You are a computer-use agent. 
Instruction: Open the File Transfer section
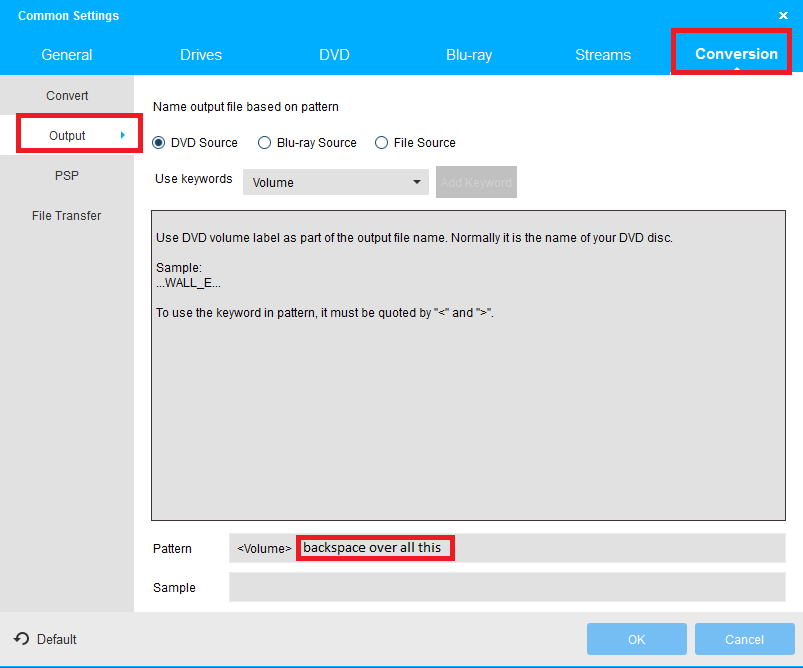click(x=67, y=216)
